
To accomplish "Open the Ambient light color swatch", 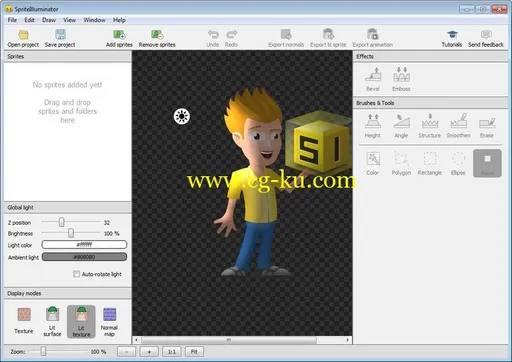I will click(84, 257).
